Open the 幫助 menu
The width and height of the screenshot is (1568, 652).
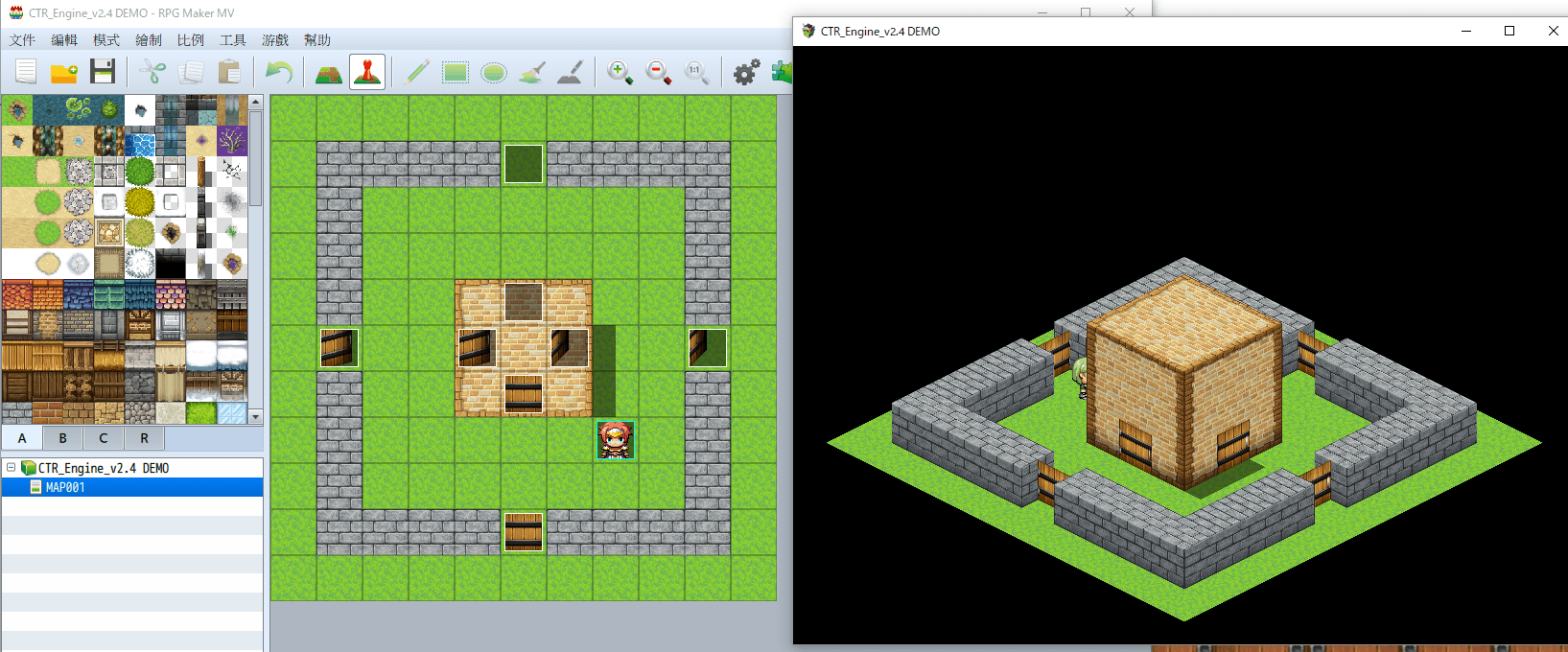pyautogui.click(x=317, y=40)
